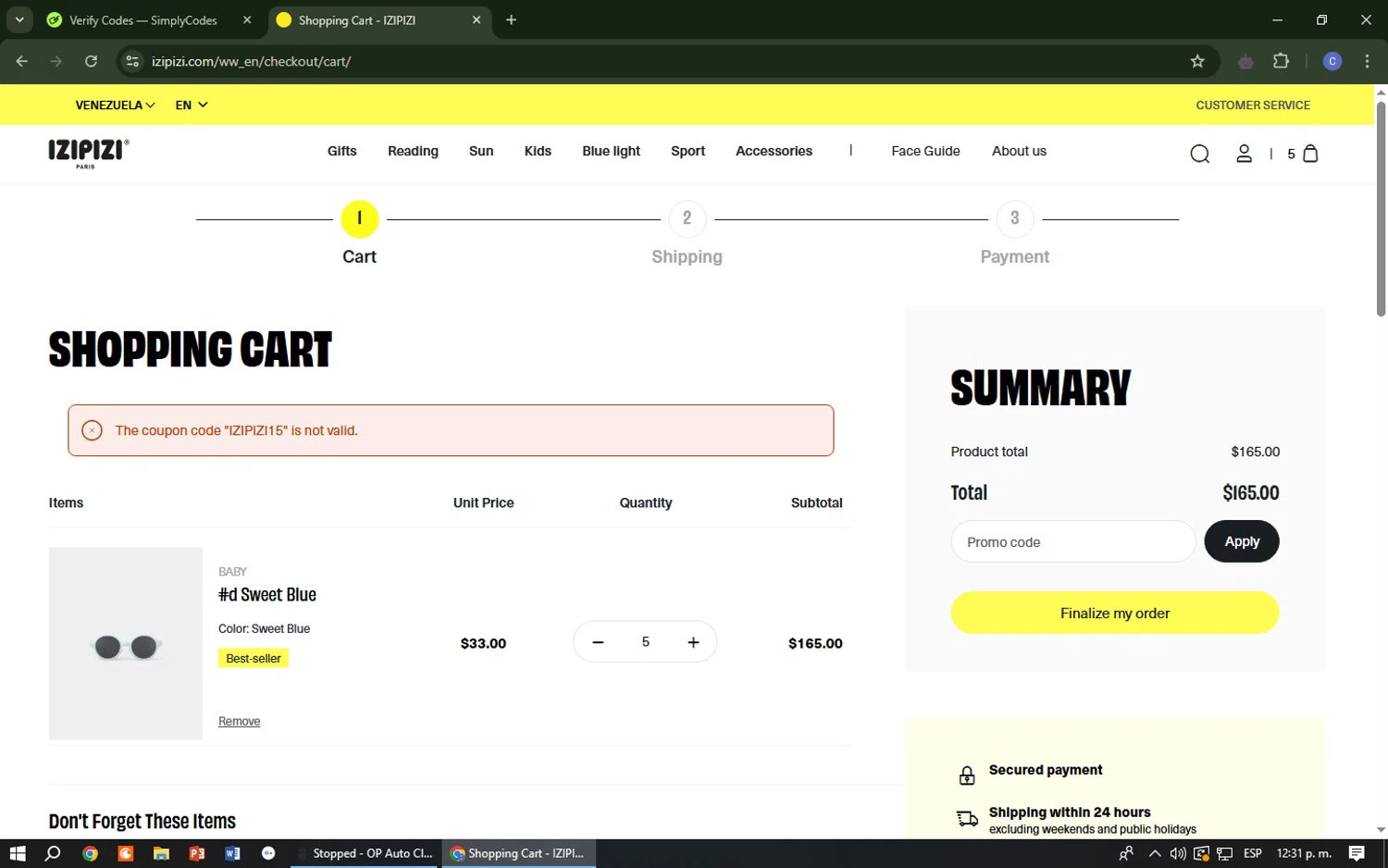1388x868 pixels.
Task: Show hidden system tray icons
Action: 1154,853
